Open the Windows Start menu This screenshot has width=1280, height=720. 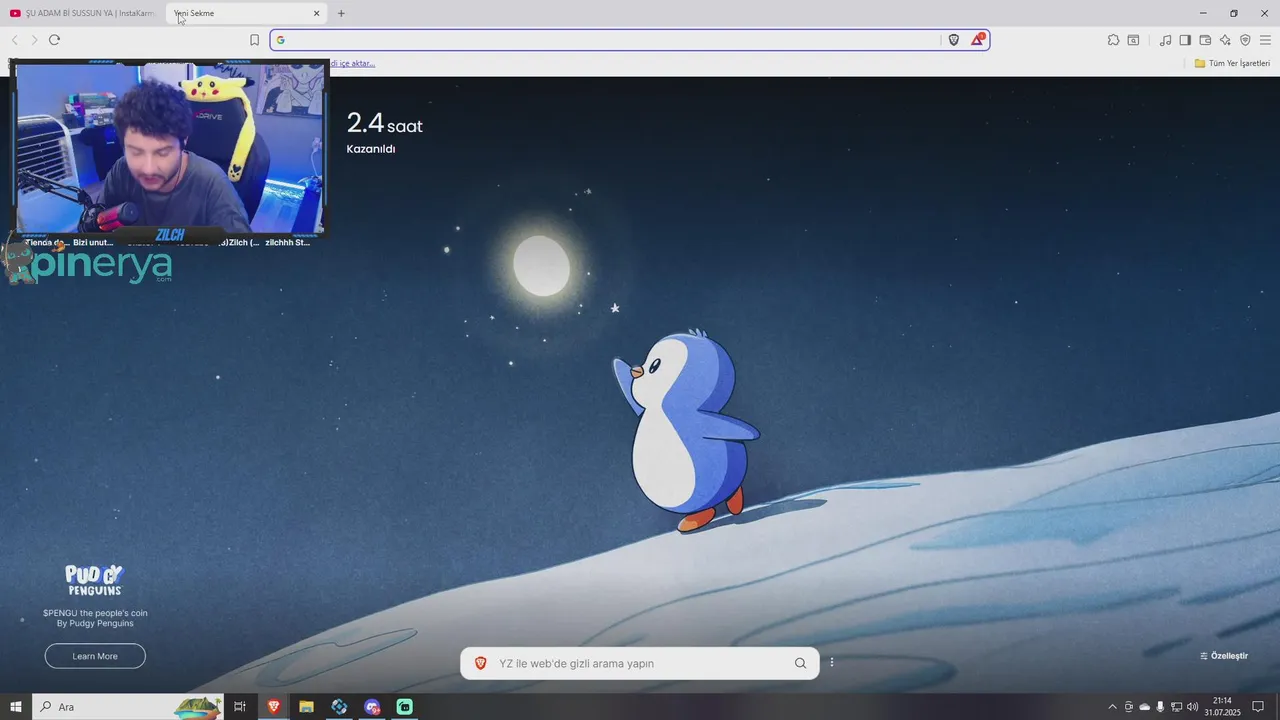point(16,707)
